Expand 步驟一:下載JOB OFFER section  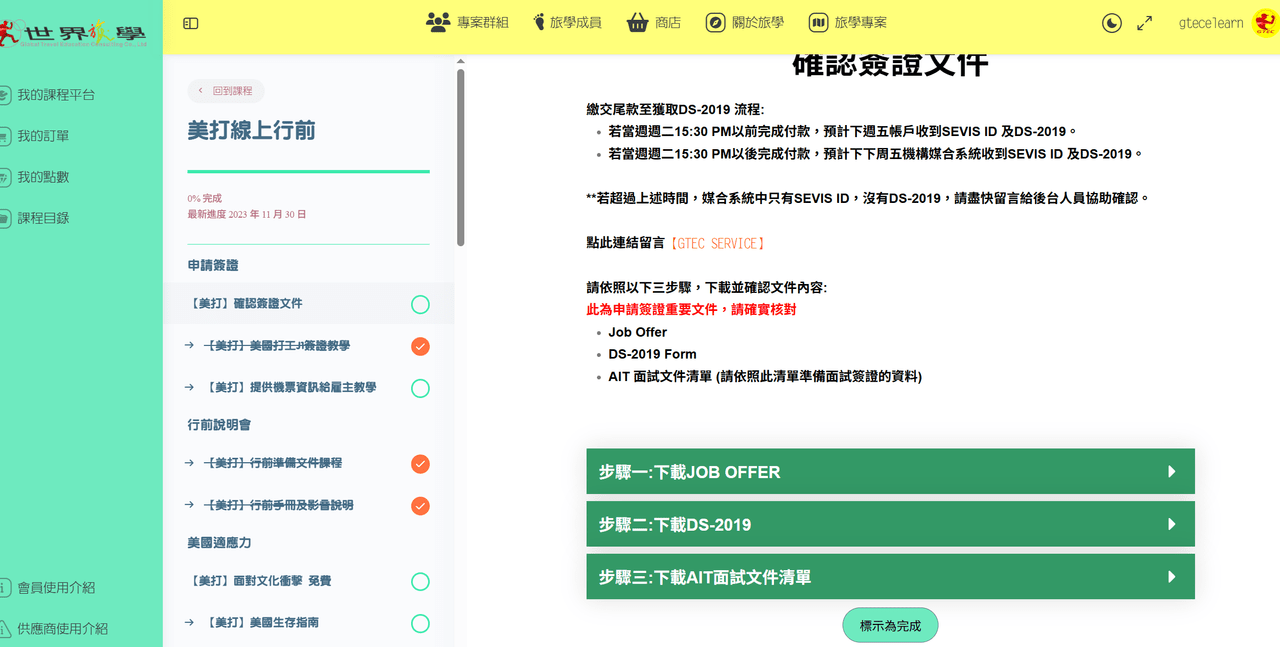pyautogui.click(x=890, y=472)
